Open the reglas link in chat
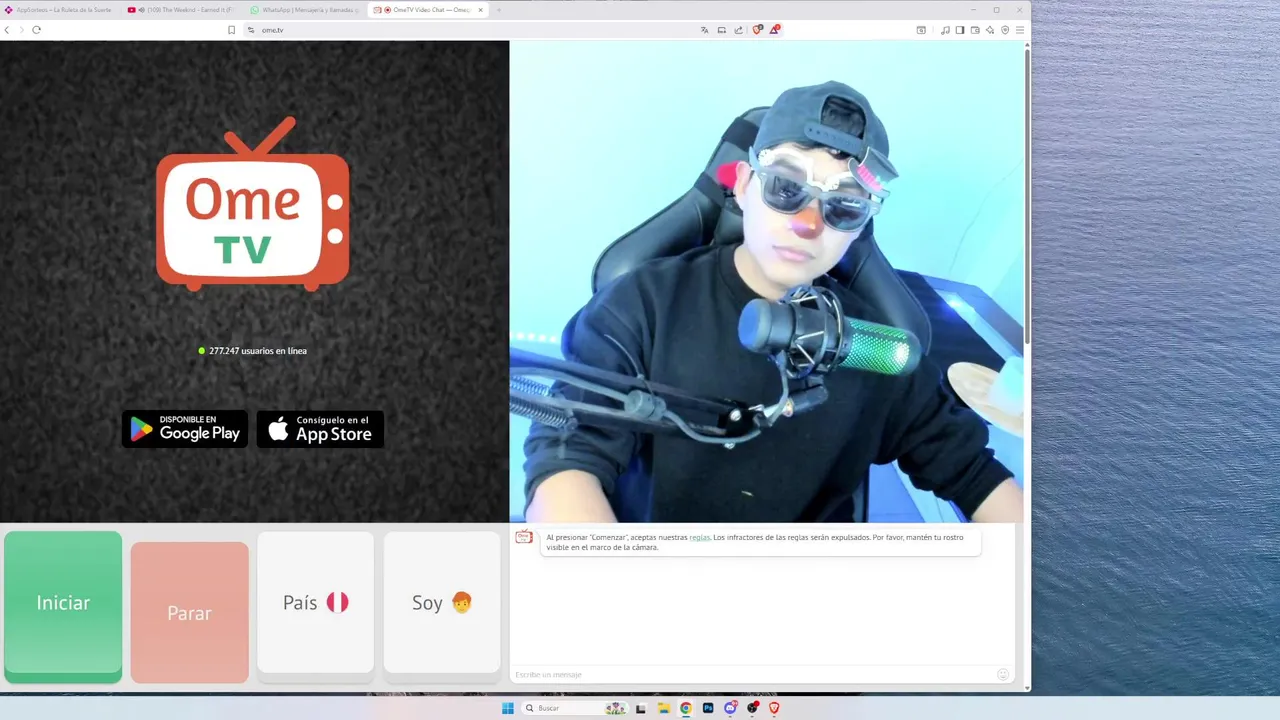 [x=699, y=537]
